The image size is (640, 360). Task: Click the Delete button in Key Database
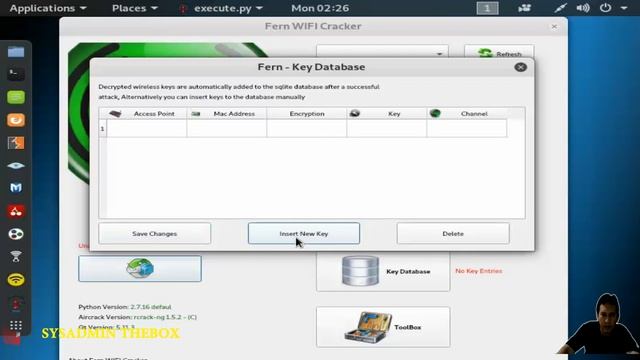pos(453,233)
